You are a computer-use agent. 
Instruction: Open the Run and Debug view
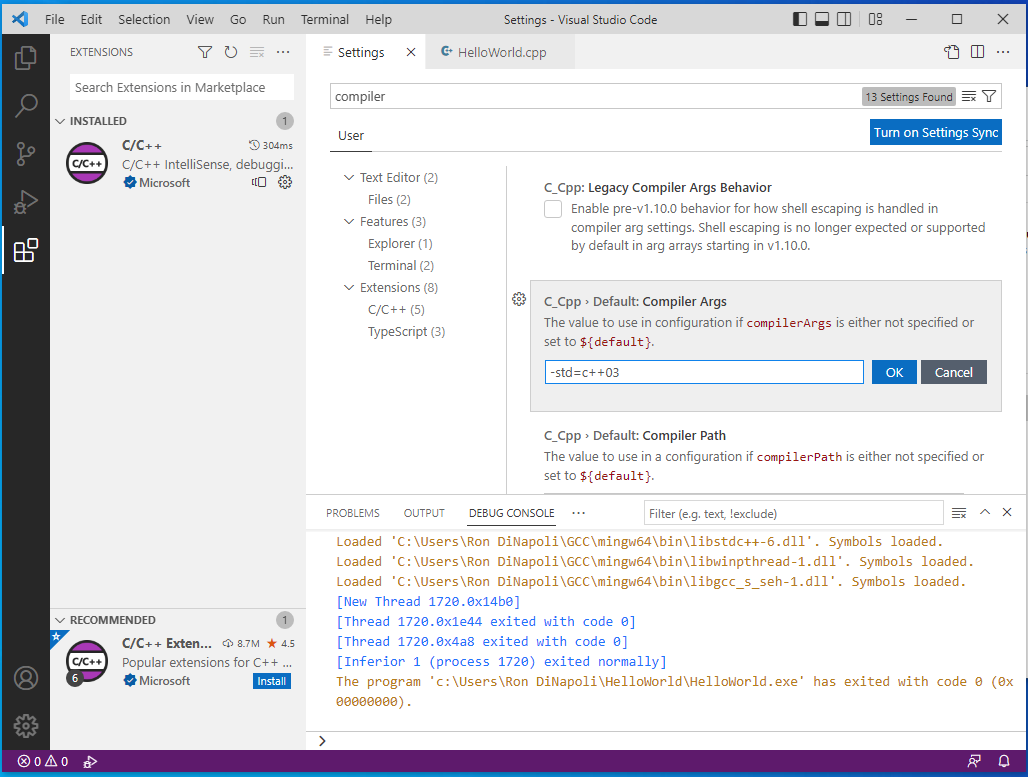point(26,203)
